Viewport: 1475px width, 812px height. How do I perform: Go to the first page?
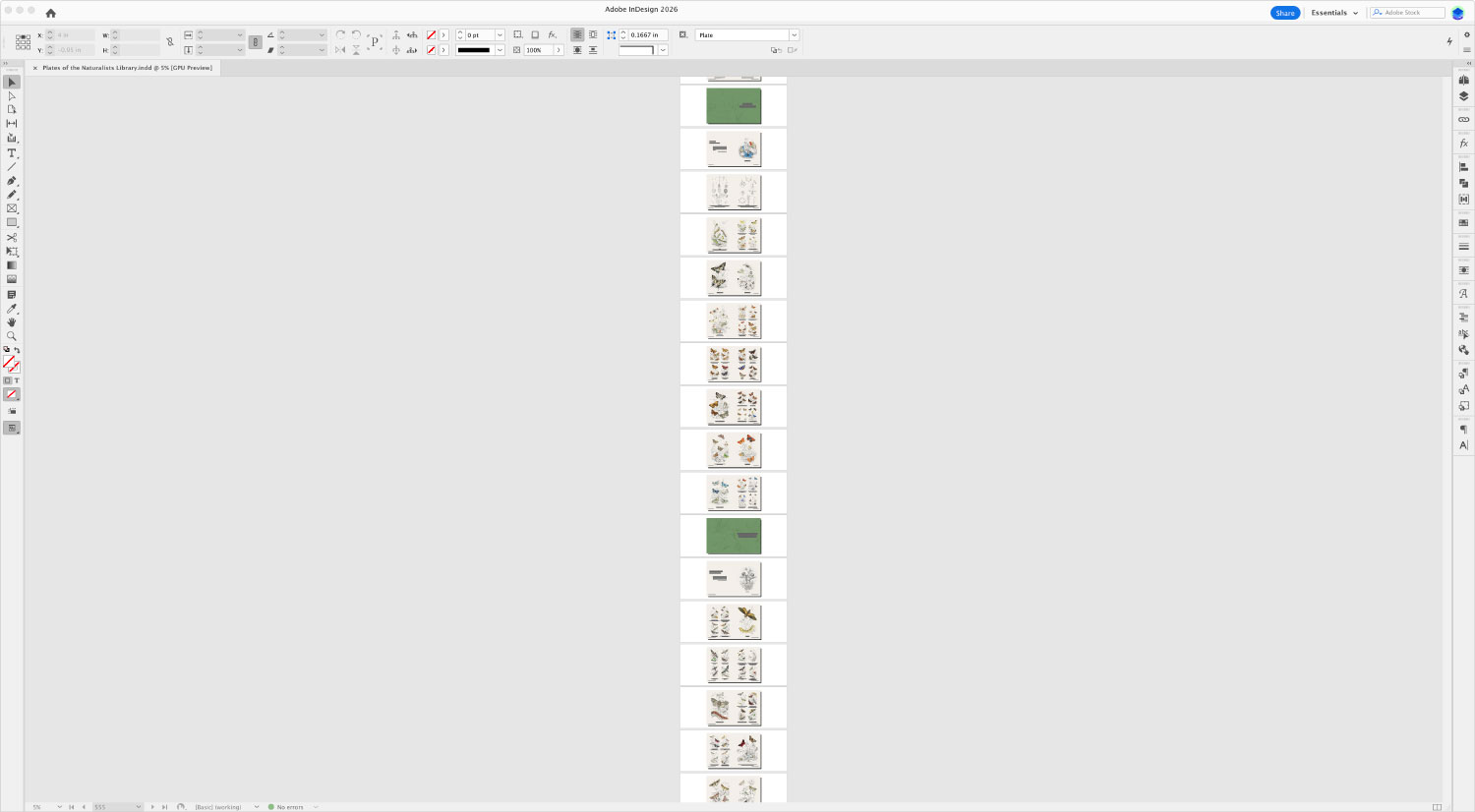click(71, 807)
